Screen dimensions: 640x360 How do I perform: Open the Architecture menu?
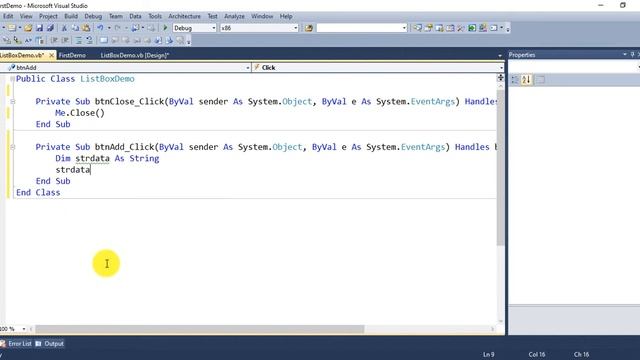(x=184, y=16)
